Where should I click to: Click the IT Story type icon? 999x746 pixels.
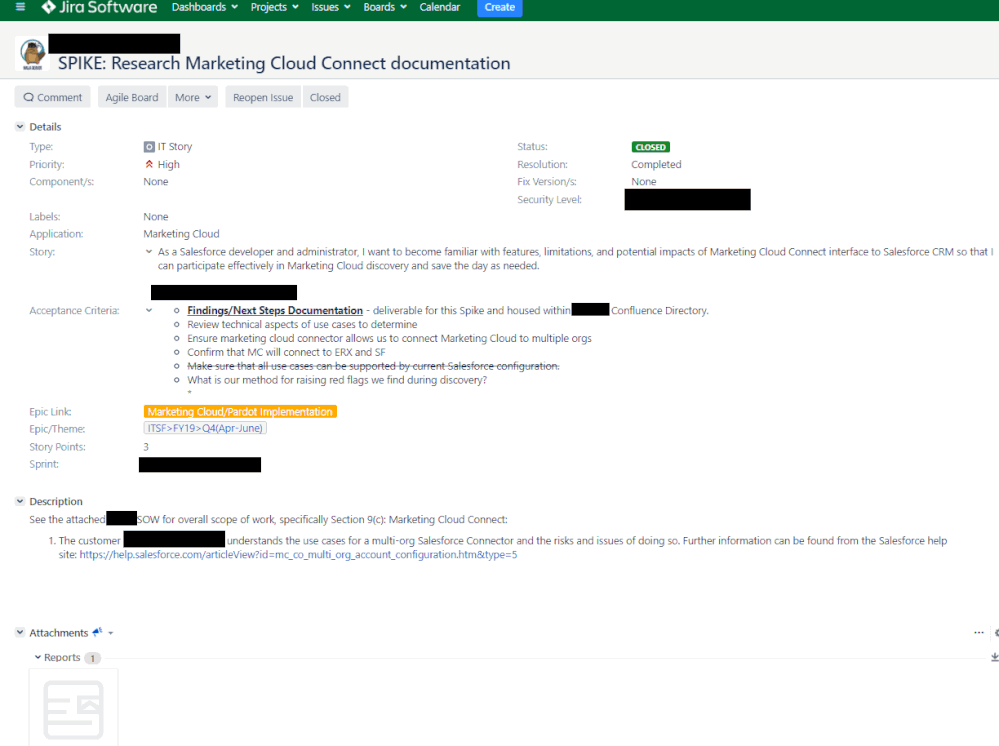click(x=149, y=147)
